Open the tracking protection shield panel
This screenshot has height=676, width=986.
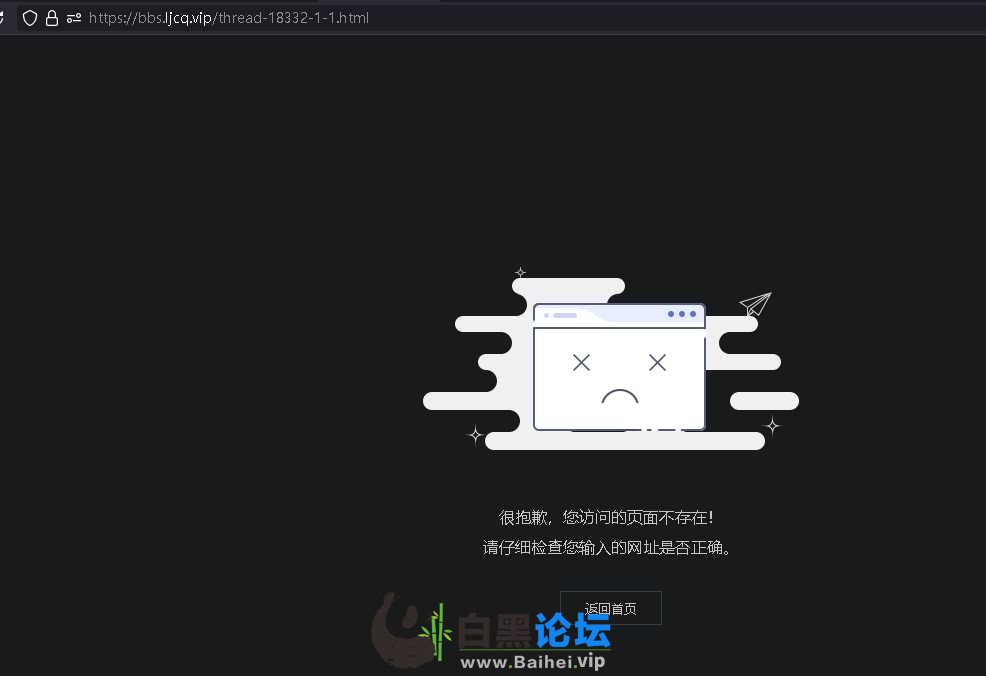click(x=30, y=17)
